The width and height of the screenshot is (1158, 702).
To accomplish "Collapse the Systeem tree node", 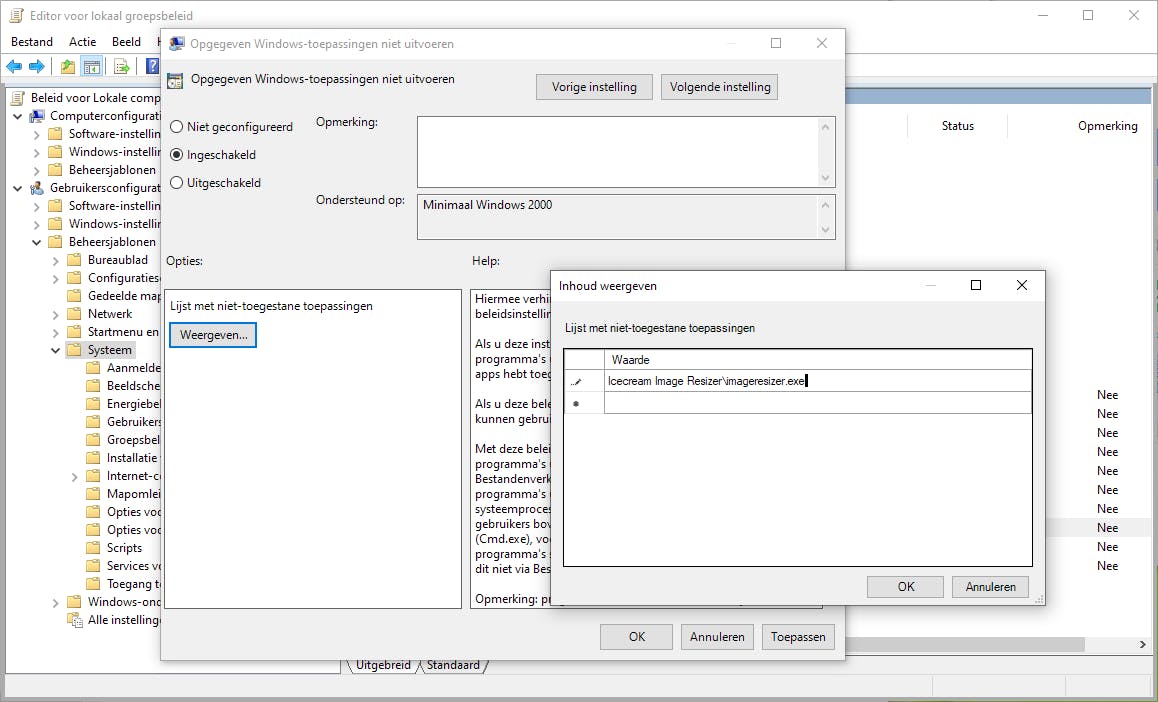I will point(55,351).
